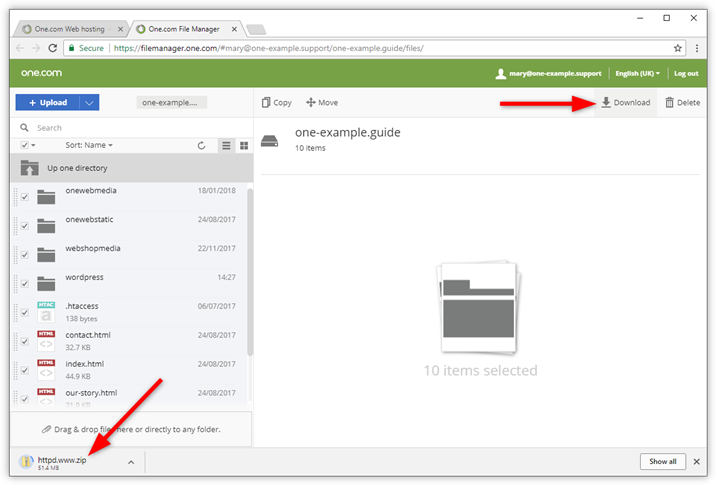The width and height of the screenshot is (716, 485).
Task: Click the one.com logo
Action: (41, 73)
